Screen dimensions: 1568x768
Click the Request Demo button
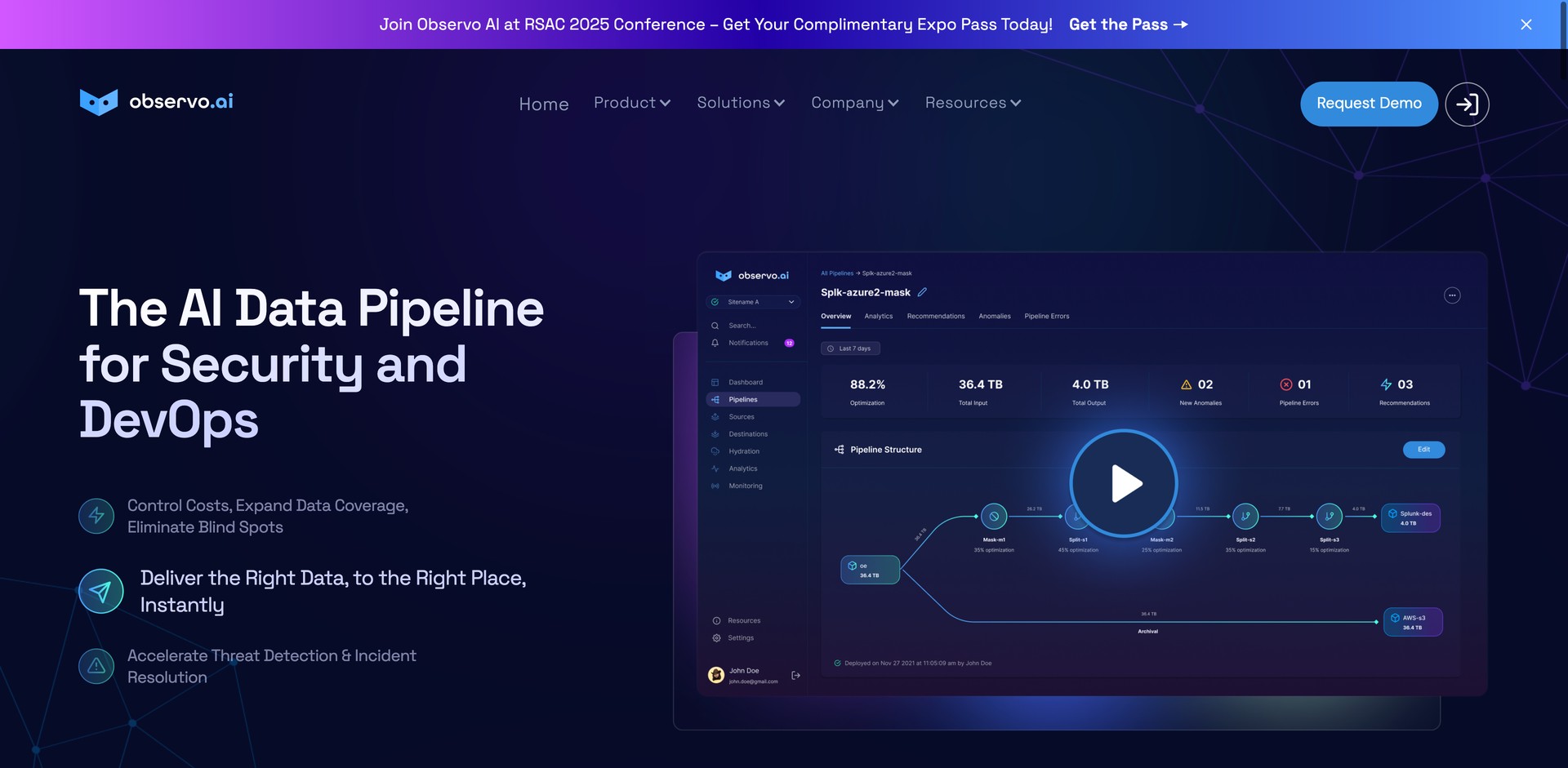[x=1369, y=104]
